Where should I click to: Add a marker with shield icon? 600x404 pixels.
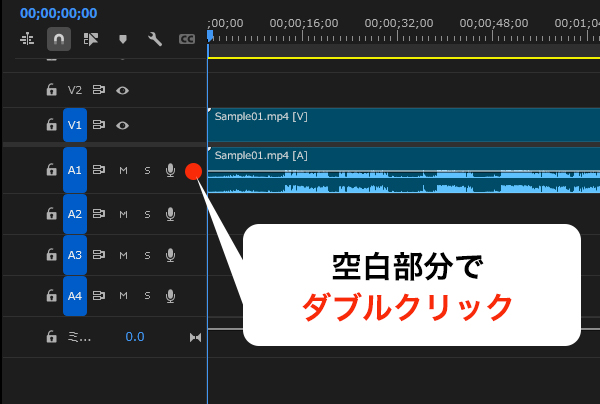[123, 39]
